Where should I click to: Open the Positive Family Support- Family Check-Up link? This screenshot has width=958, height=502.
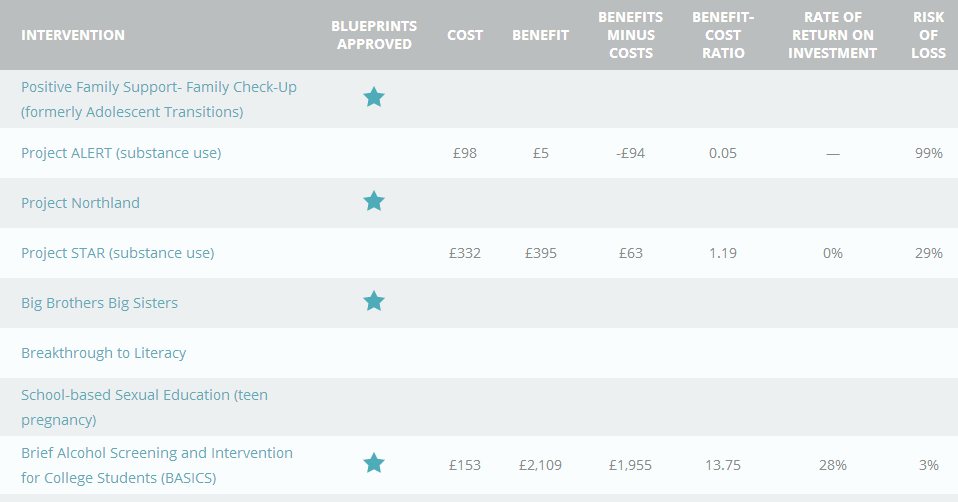[159, 99]
